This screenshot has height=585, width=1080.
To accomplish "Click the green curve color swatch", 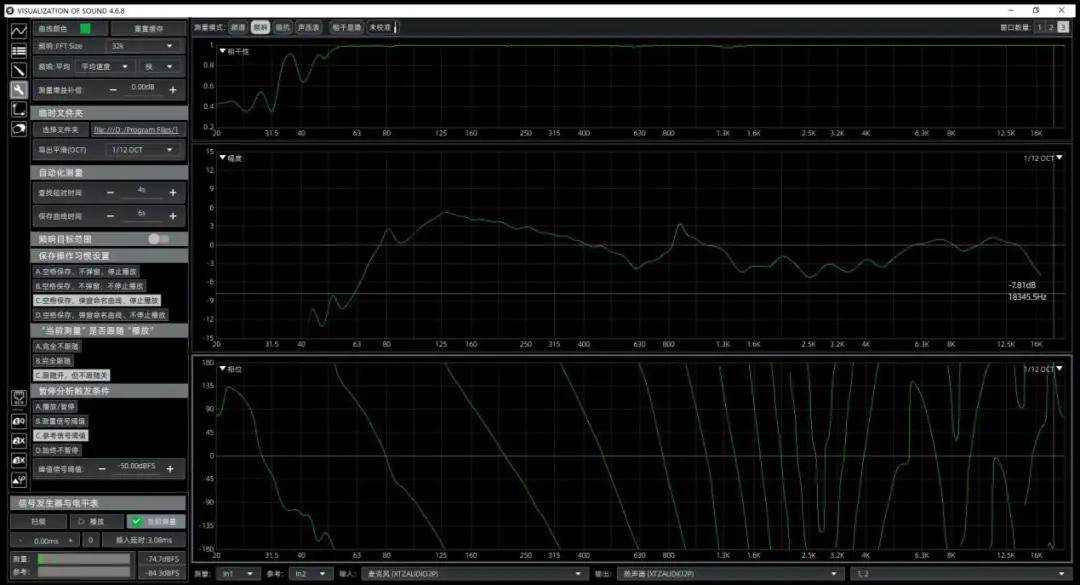I will click(x=86, y=28).
